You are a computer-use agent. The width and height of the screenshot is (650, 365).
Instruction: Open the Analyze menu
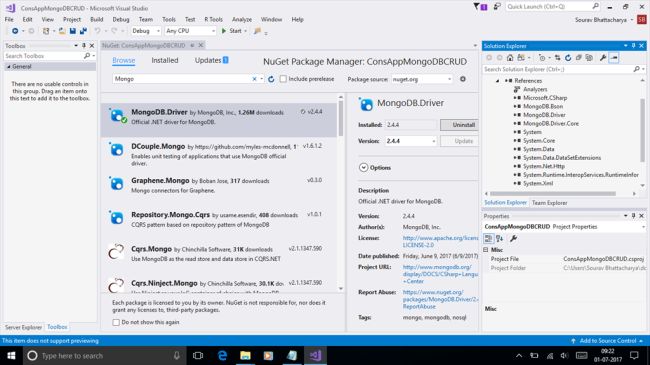[242, 19]
